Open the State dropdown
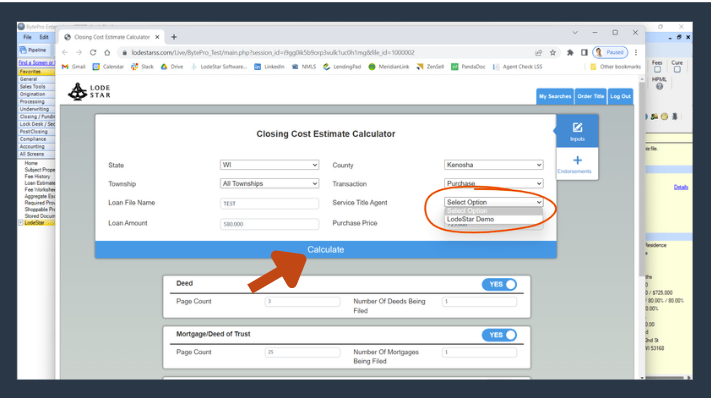Viewport: 711px width, 398px height. pyautogui.click(x=269, y=165)
